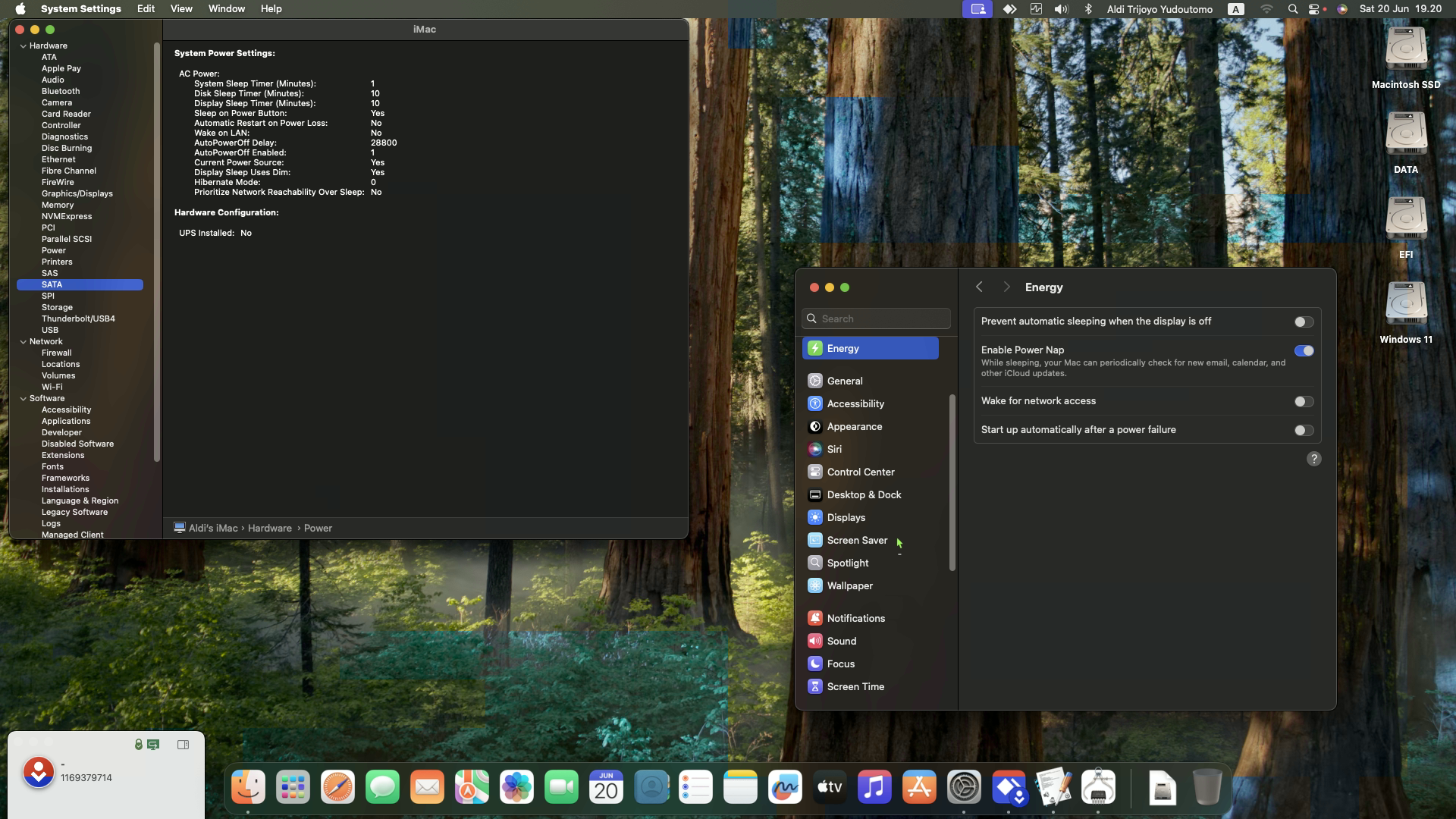Open the Window menu in menu bar
Screen dimensions: 1456x819
click(x=226, y=9)
